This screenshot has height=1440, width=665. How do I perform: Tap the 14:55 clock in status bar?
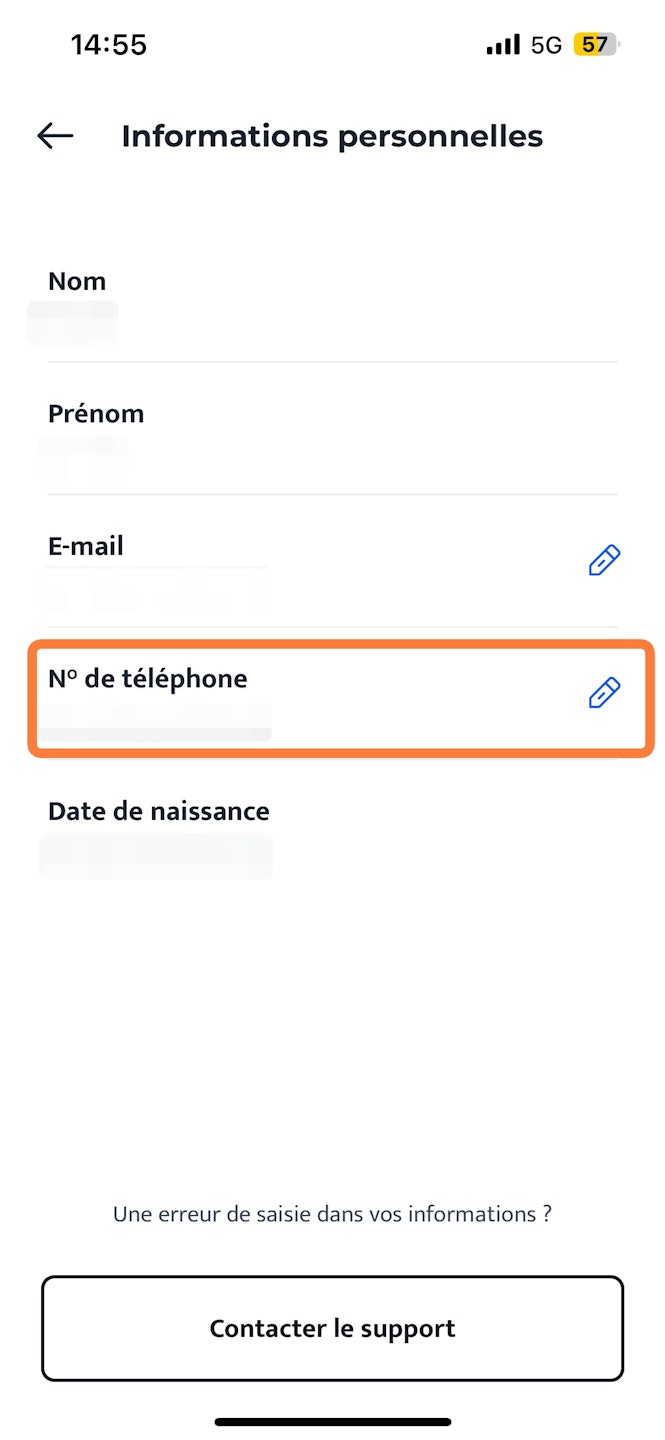coord(109,45)
